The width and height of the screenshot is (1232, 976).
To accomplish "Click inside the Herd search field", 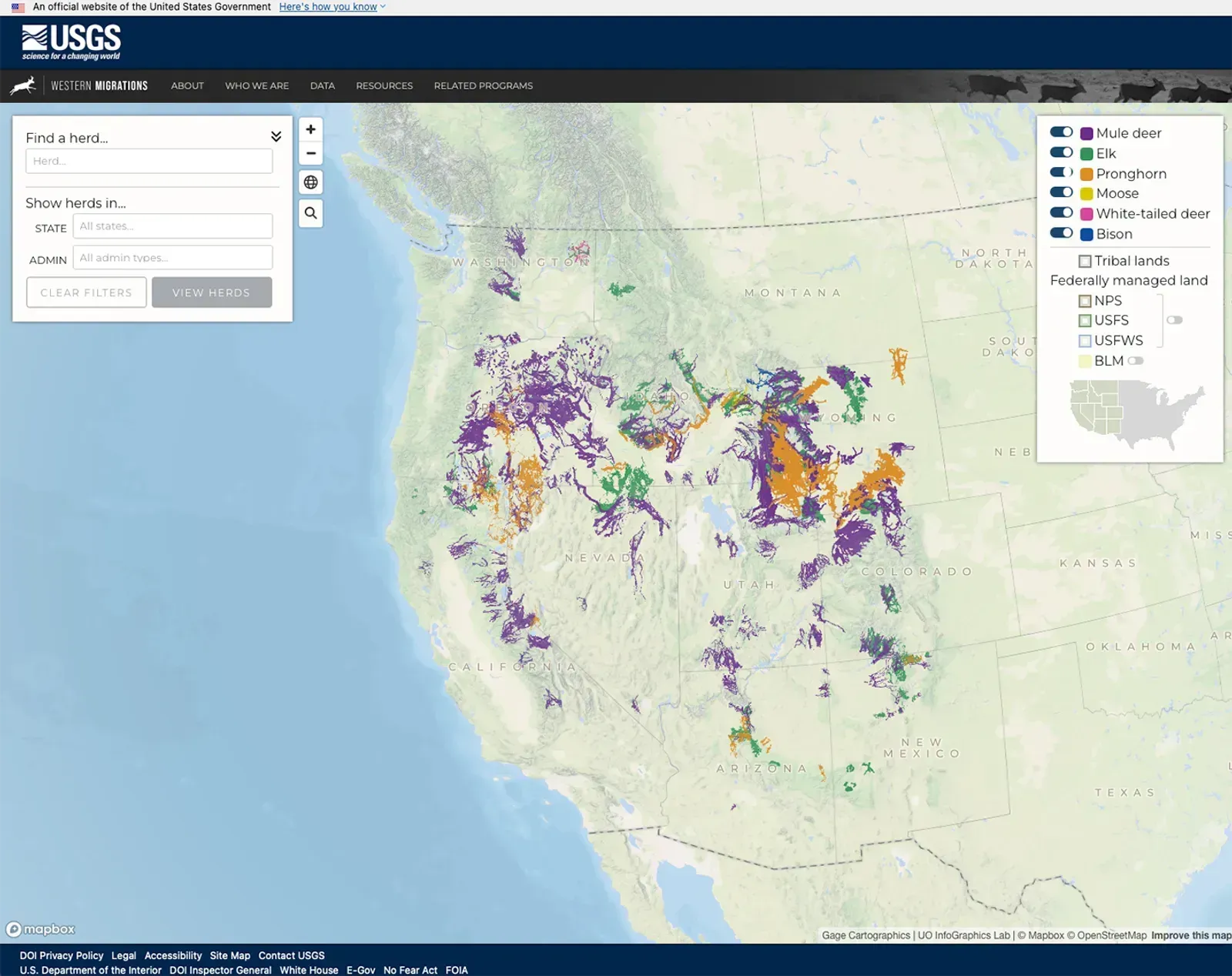I will tap(149, 161).
